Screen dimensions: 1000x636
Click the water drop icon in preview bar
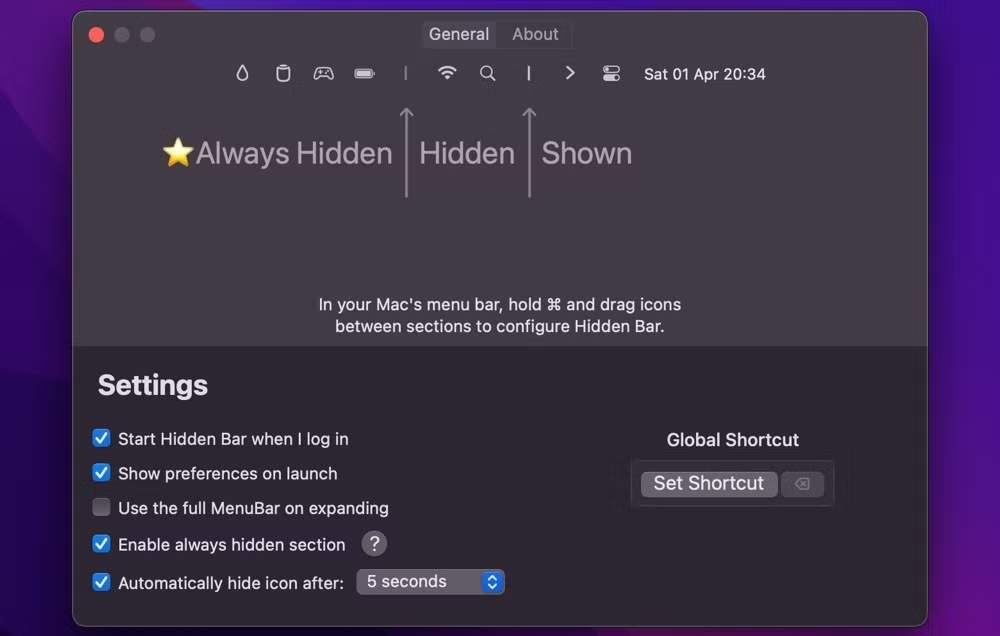(x=242, y=73)
